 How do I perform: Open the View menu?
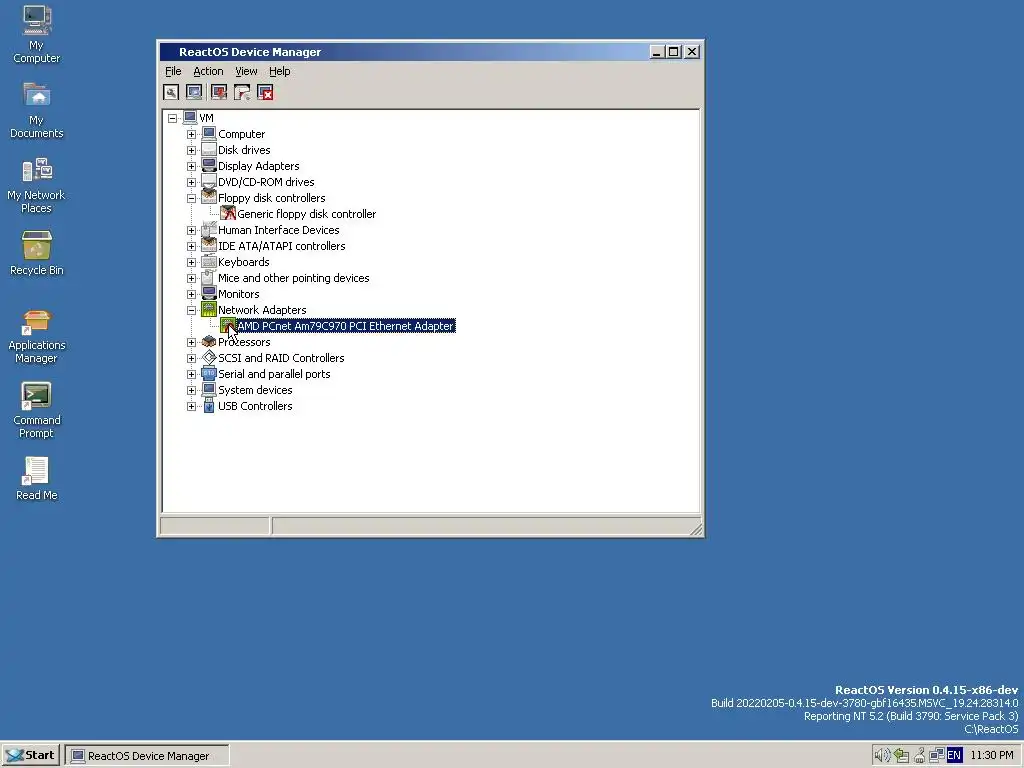(246, 71)
